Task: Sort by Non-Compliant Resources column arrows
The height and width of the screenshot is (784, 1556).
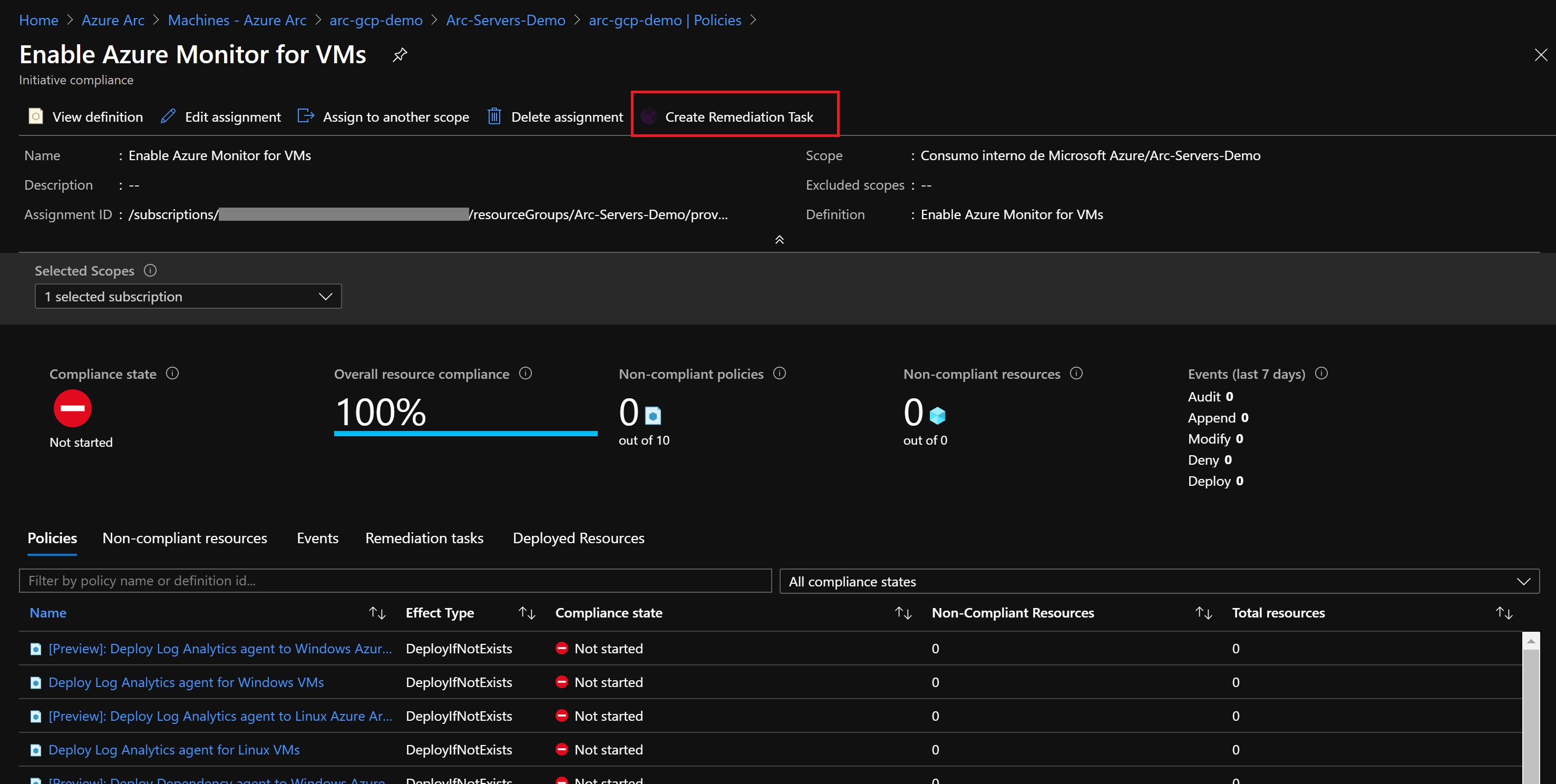Action: (1204, 613)
